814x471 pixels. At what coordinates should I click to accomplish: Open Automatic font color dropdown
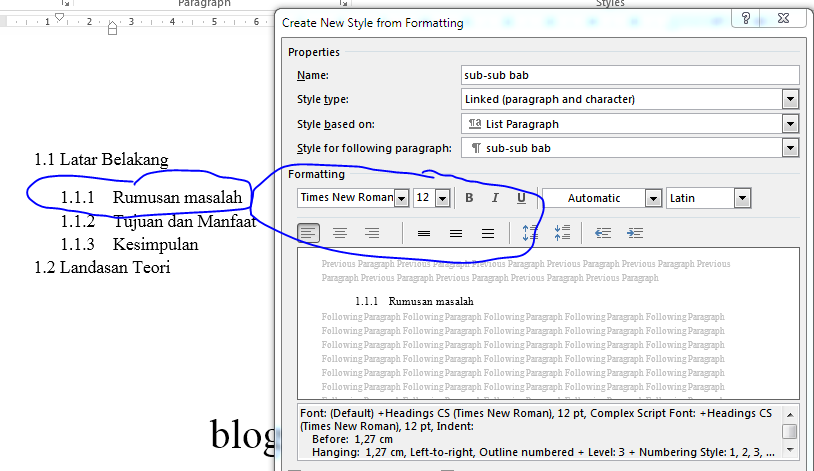click(x=654, y=198)
